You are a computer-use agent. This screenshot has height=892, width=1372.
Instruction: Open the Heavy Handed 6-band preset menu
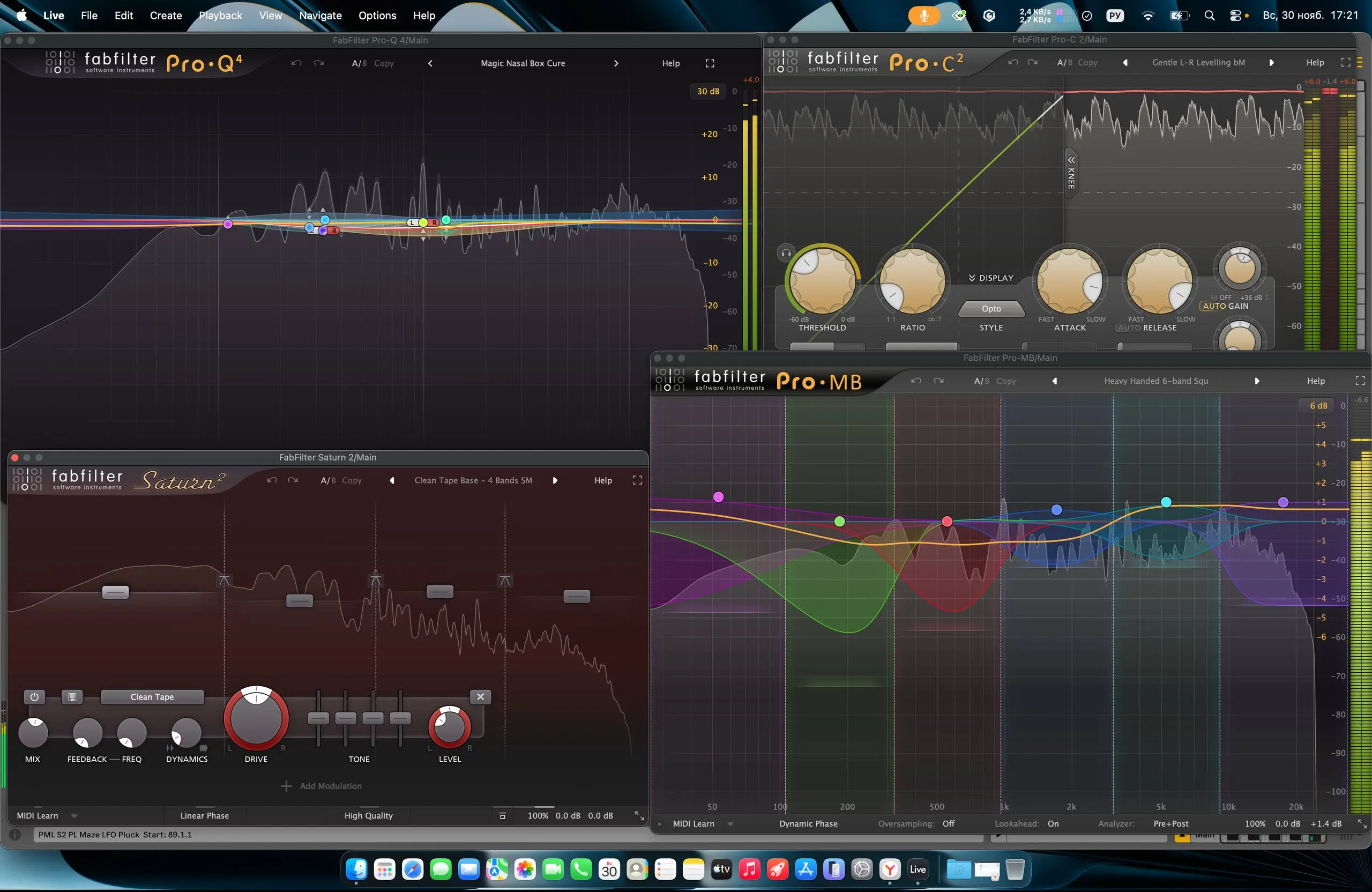pyautogui.click(x=1156, y=381)
